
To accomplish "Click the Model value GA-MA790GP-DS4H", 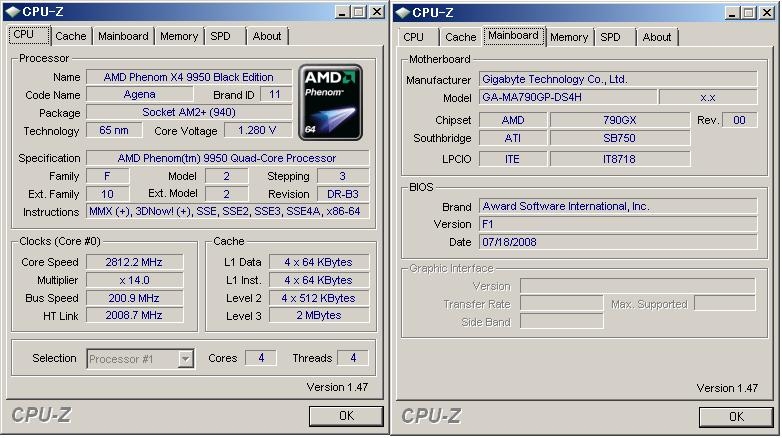I will click(x=568, y=97).
